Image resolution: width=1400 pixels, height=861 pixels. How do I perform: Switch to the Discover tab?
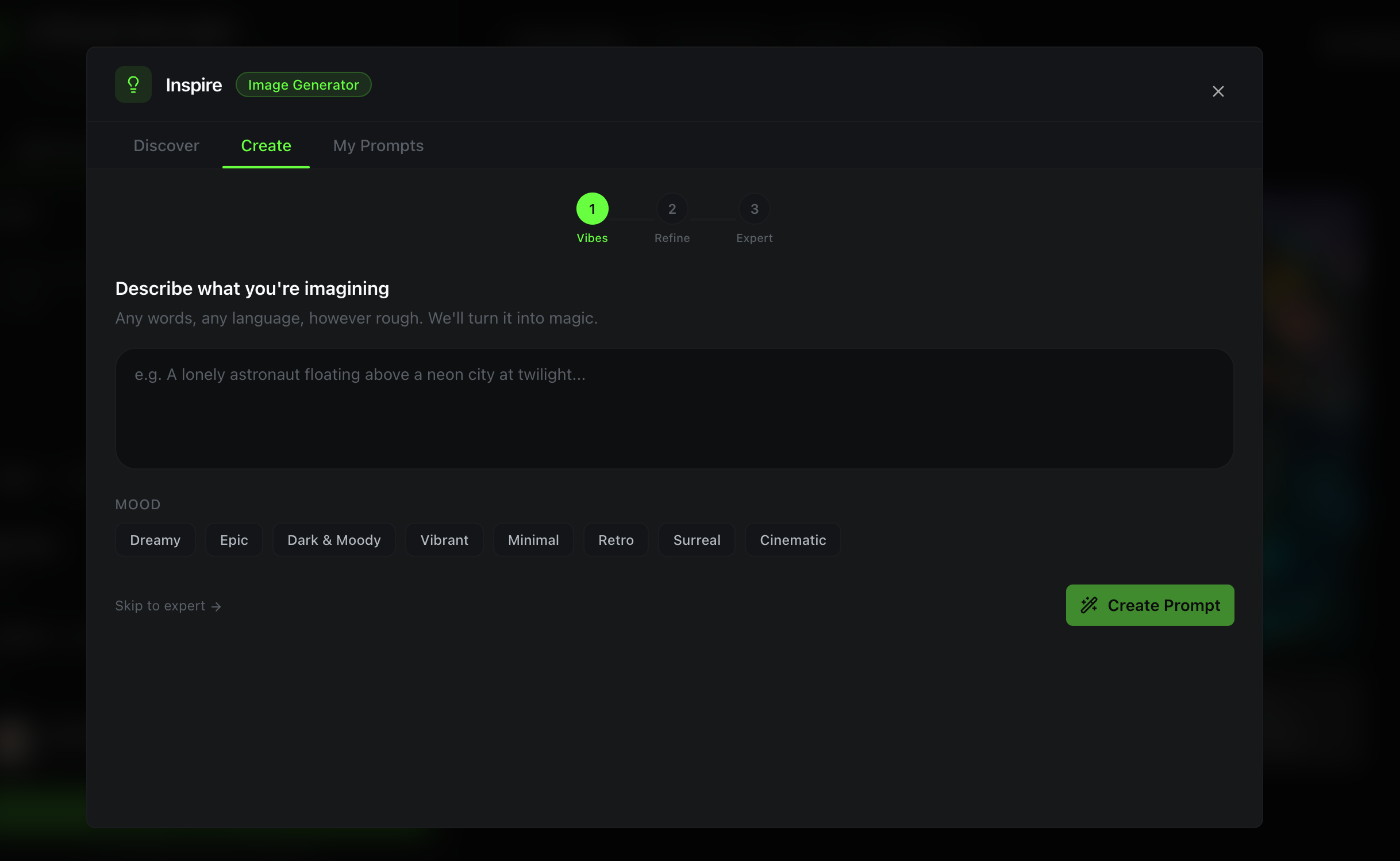point(166,146)
